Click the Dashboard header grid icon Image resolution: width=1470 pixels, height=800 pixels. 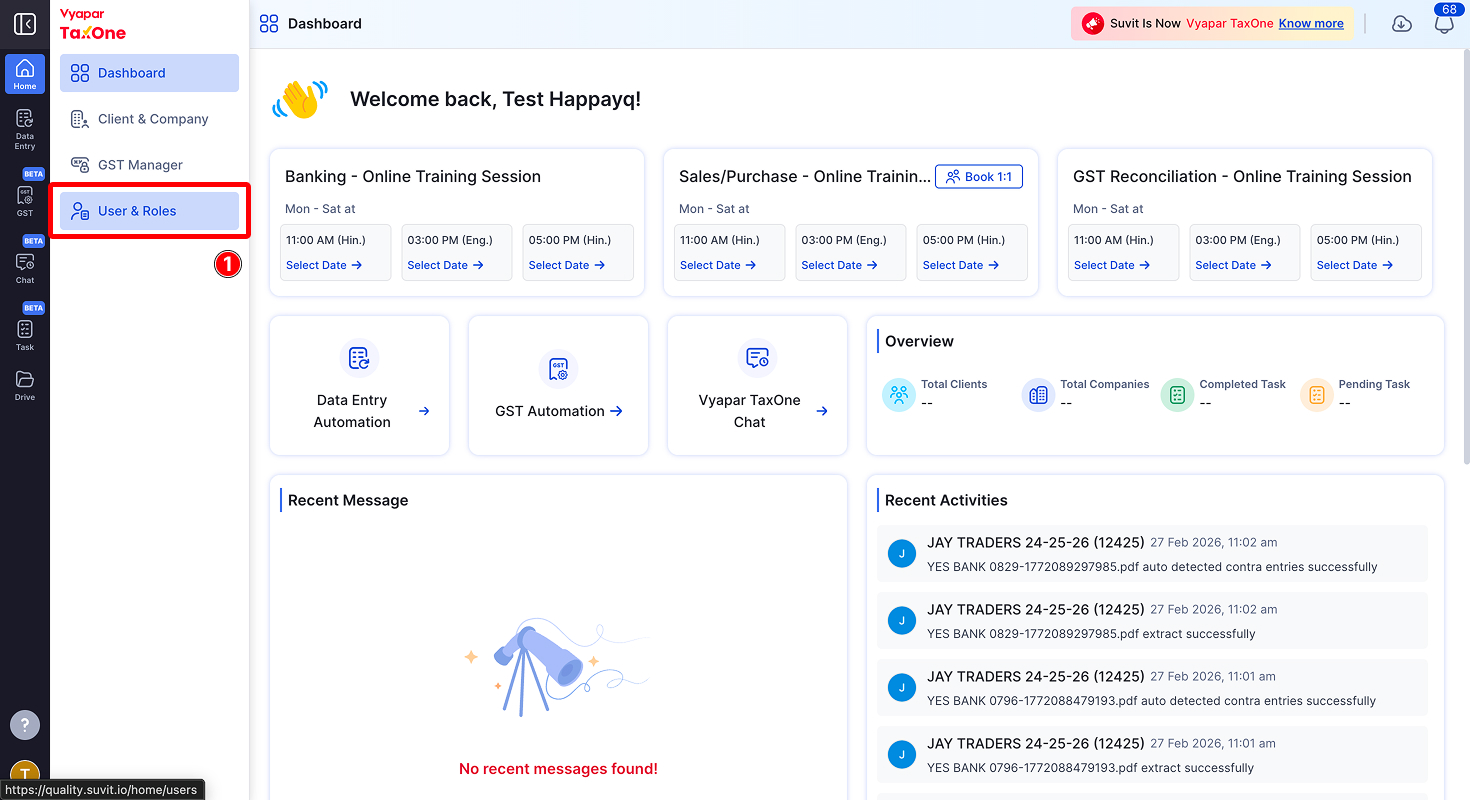(x=268, y=24)
